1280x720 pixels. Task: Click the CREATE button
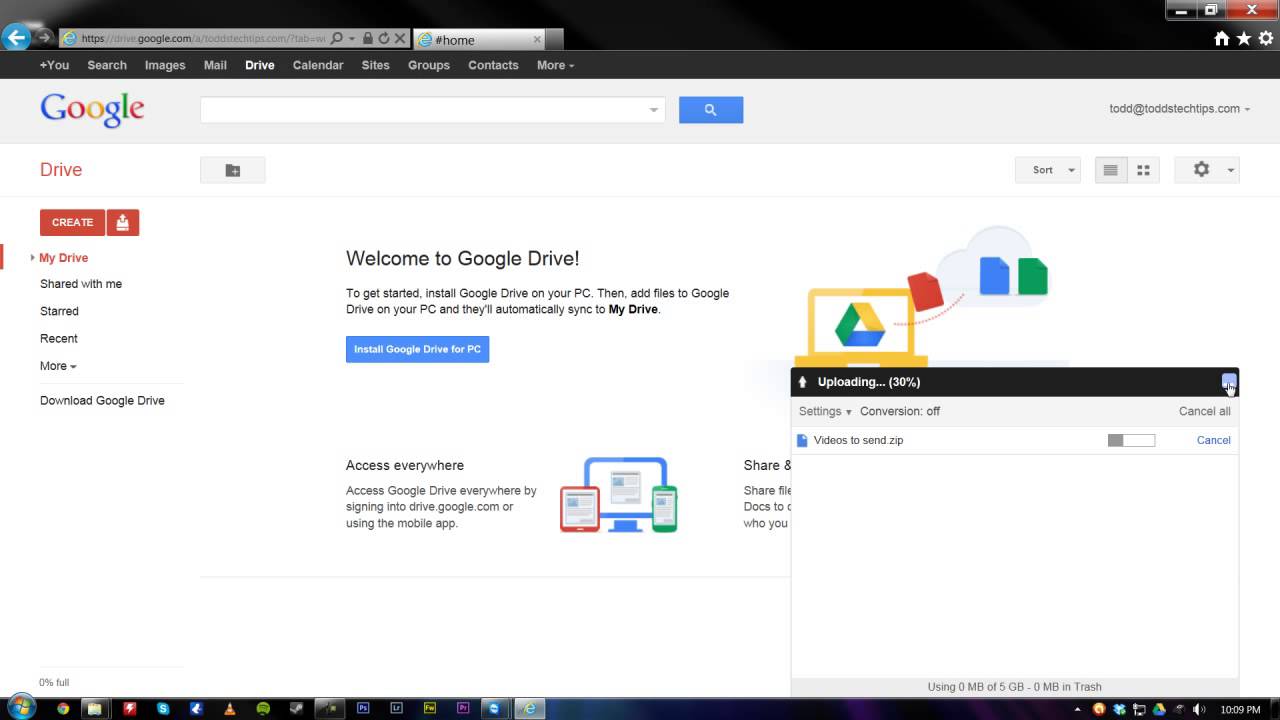click(72, 222)
